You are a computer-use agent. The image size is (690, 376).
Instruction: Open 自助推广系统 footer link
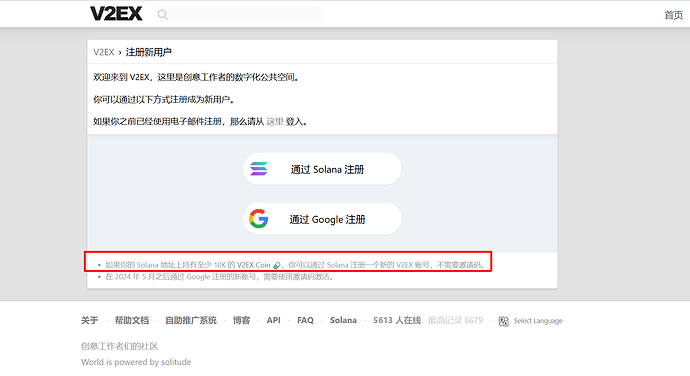tap(191, 321)
